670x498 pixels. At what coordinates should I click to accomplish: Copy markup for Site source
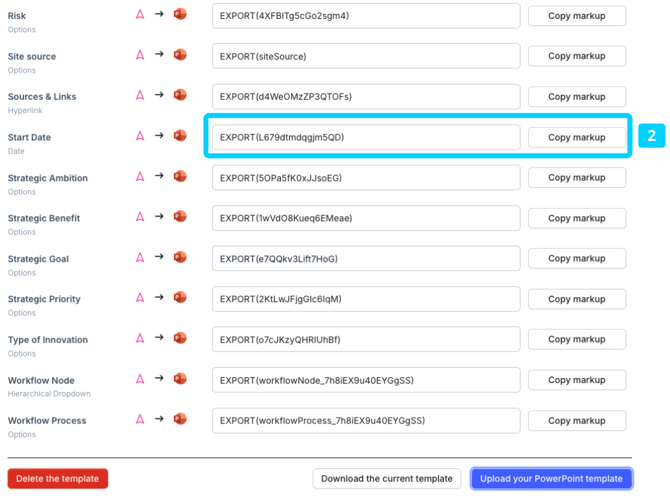(x=577, y=56)
